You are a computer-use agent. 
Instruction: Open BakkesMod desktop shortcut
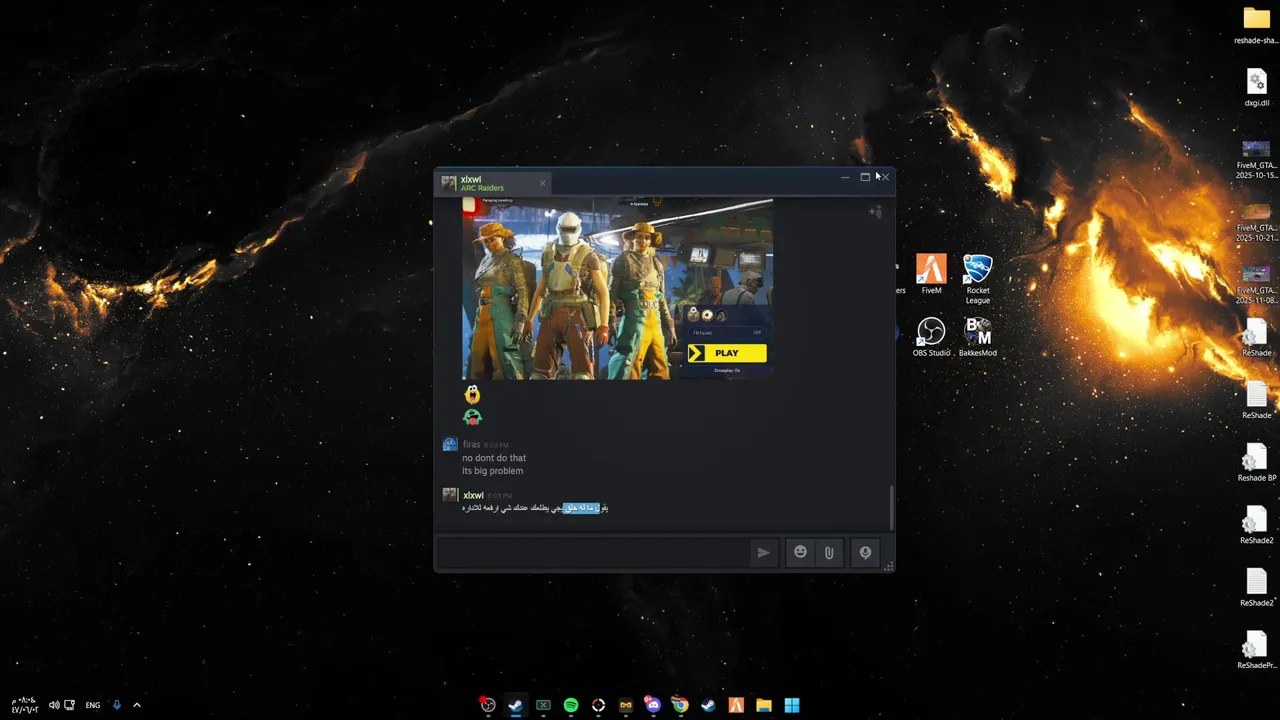click(x=977, y=337)
